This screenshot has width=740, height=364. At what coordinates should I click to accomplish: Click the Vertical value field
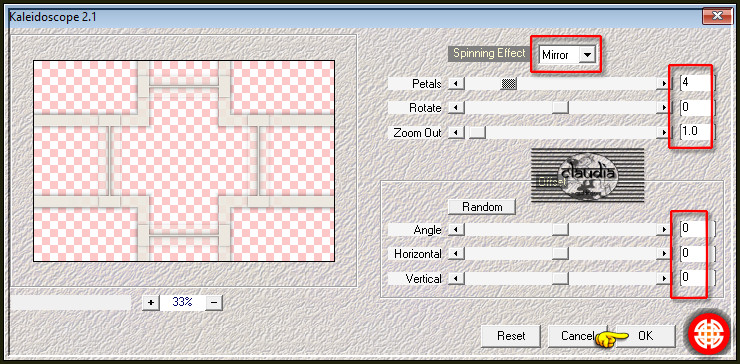(696, 278)
